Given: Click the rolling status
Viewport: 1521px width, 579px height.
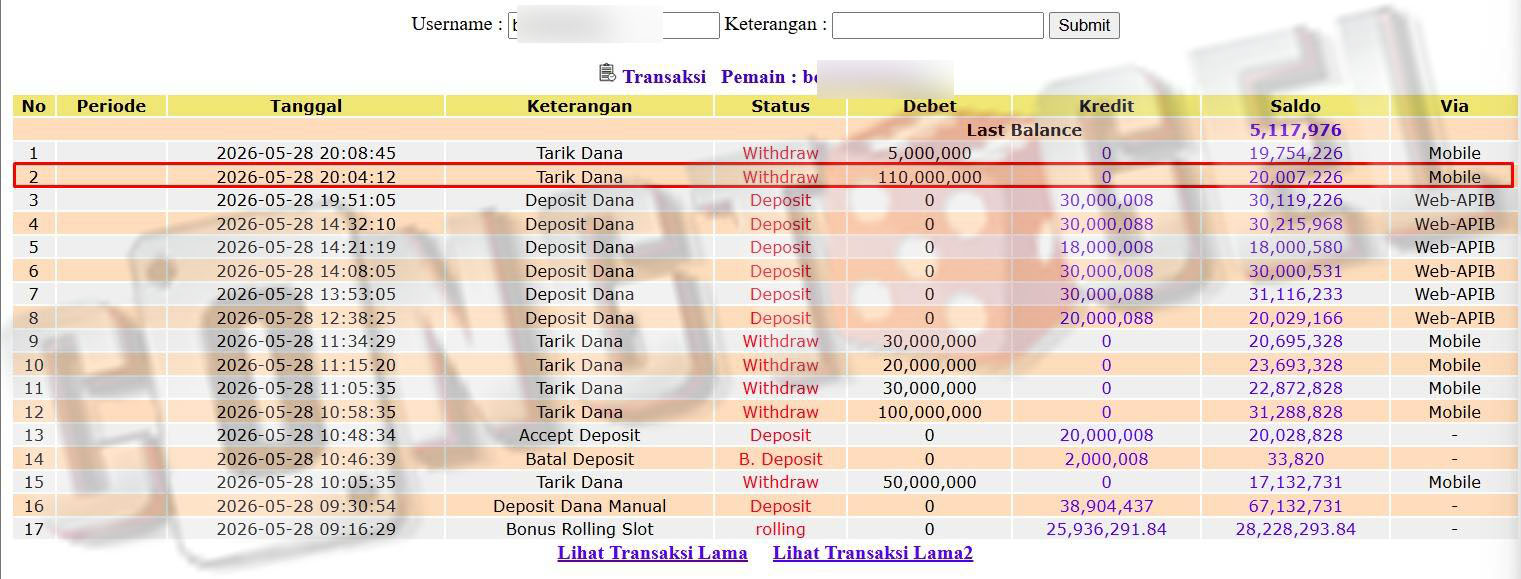Looking at the screenshot, I should [x=780, y=529].
